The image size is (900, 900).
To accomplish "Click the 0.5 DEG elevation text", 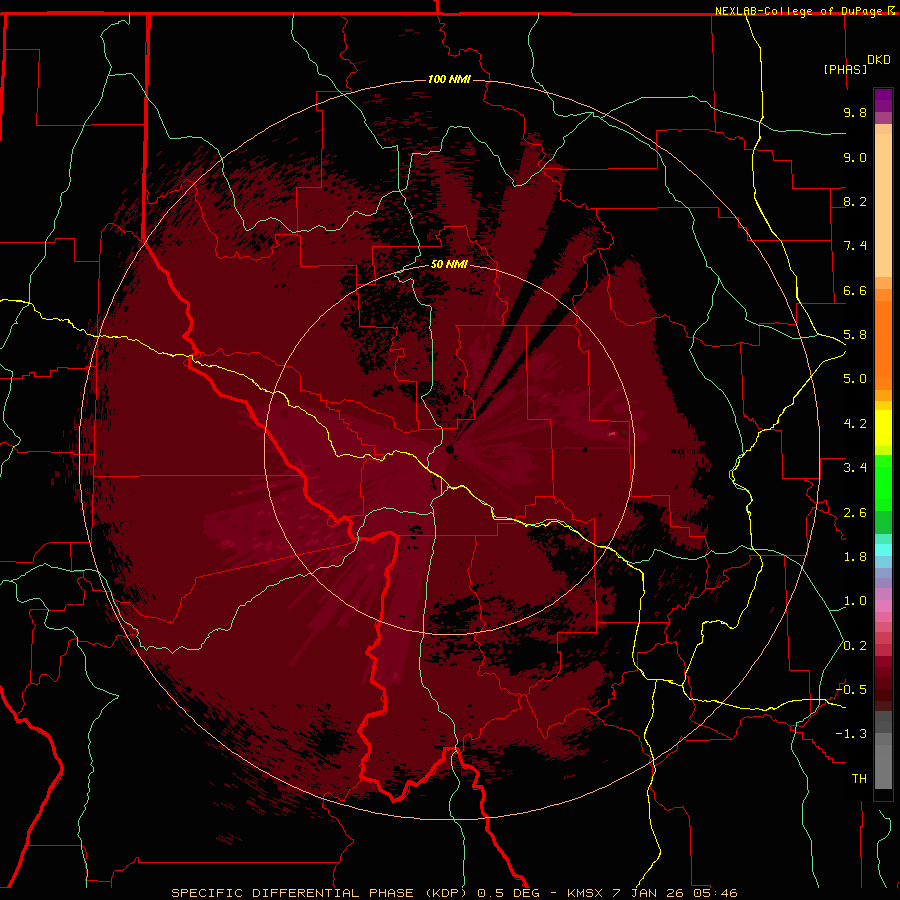I will click(x=509, y=893).
